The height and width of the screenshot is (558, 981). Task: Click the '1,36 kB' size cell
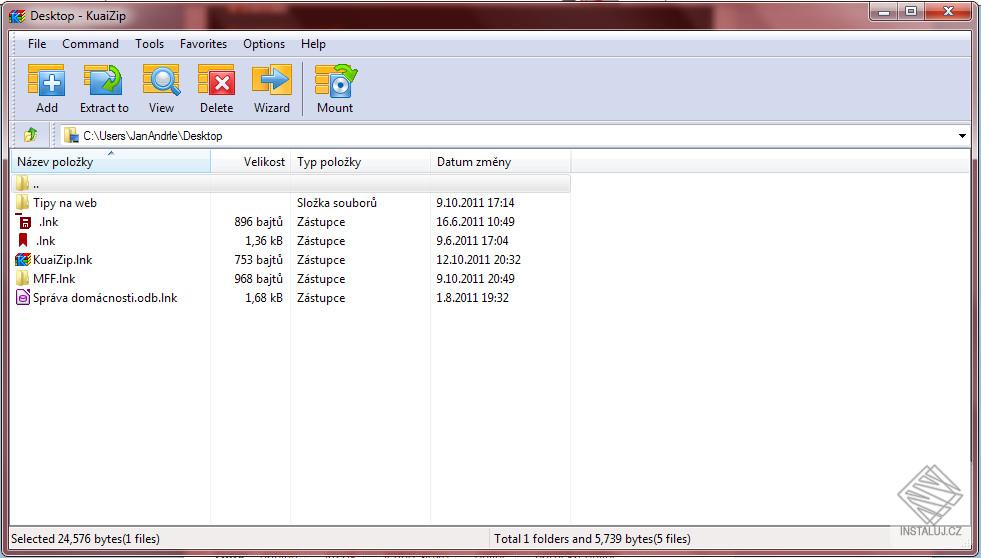tap(264, 241)
